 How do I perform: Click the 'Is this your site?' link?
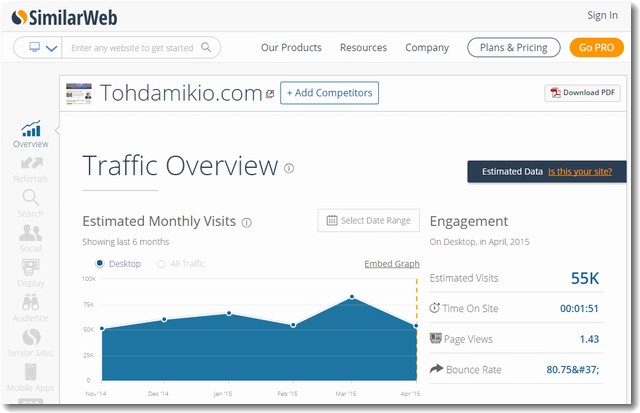pos(580,171)
